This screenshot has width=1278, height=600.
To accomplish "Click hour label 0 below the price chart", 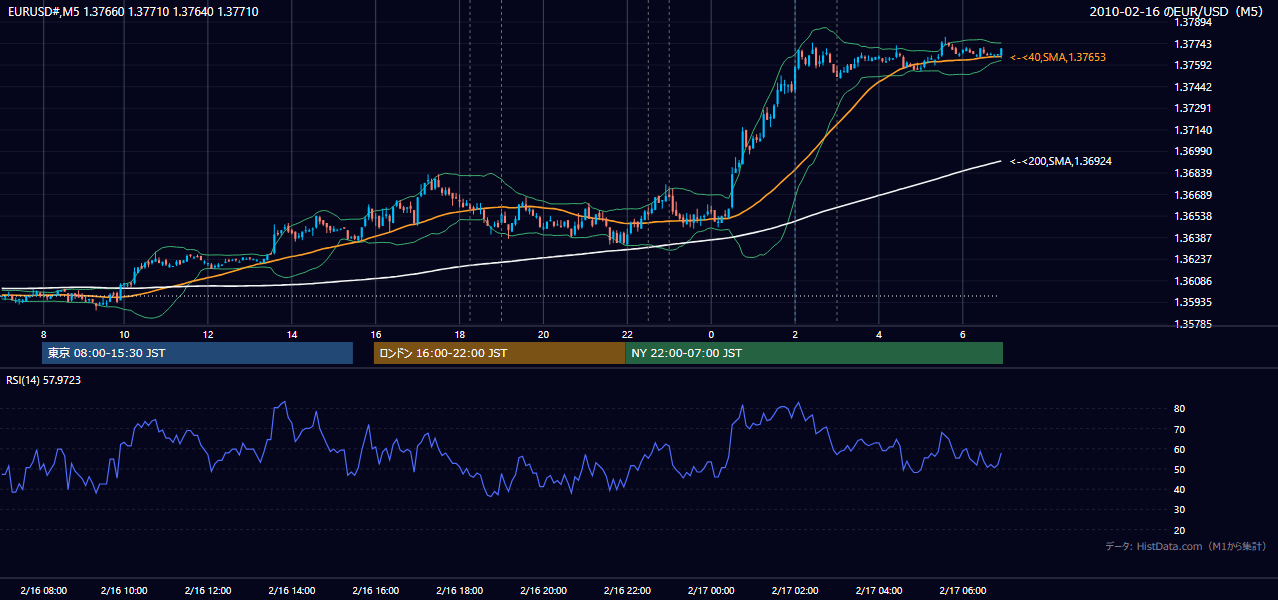I will coord(711,334).
